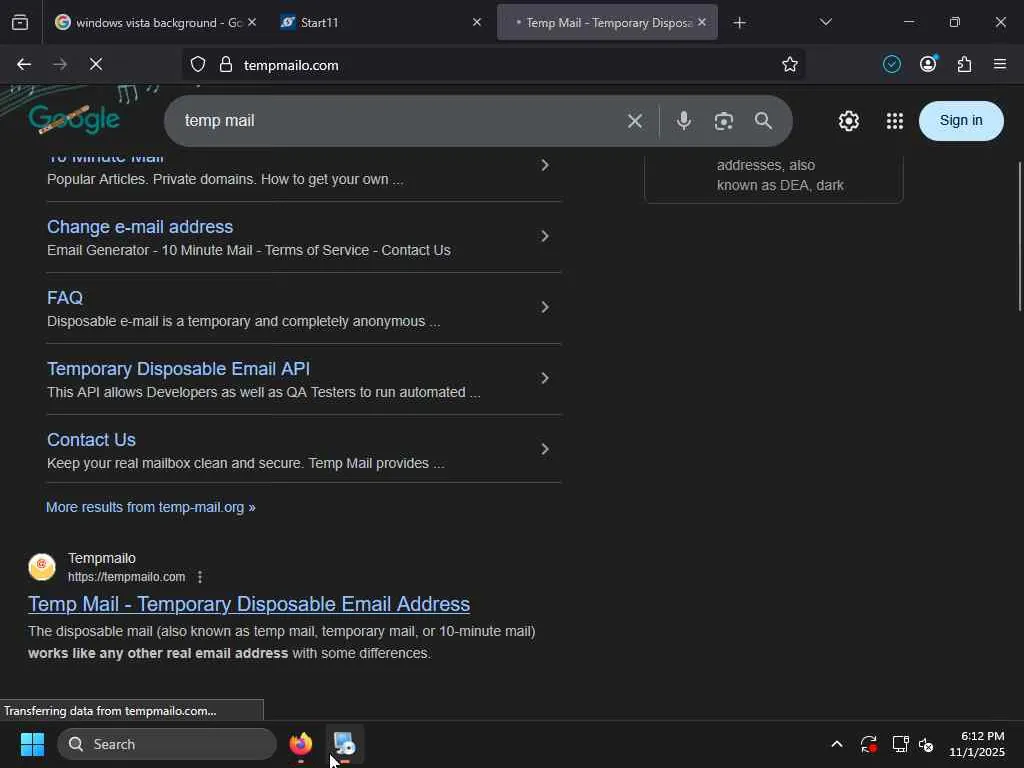This screenshot has width=1024, height=768.
Task: Click the muted volume tray icon
Action: [x=926, y=744]
